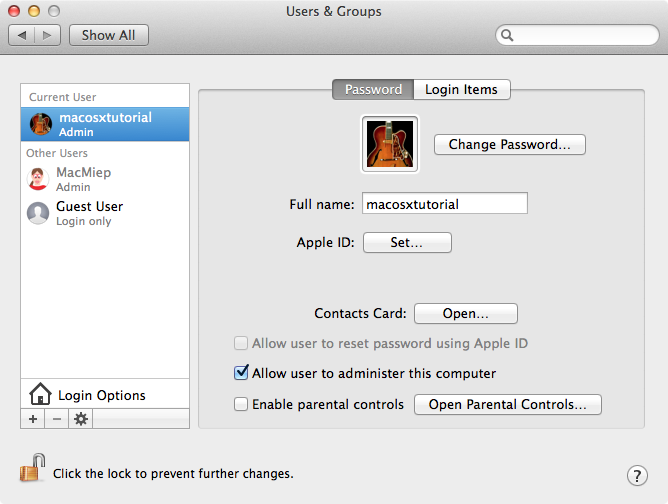Click the Show All button
668x504 pixels.
[109, 35]
